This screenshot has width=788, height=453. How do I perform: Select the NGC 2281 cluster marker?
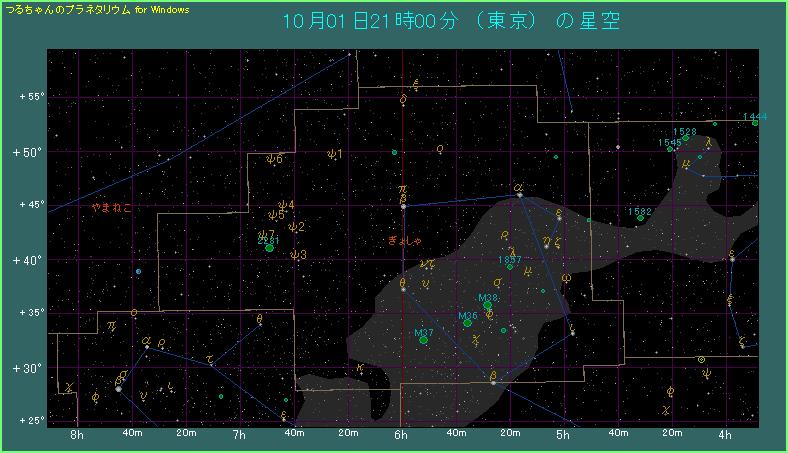[269, 247]
